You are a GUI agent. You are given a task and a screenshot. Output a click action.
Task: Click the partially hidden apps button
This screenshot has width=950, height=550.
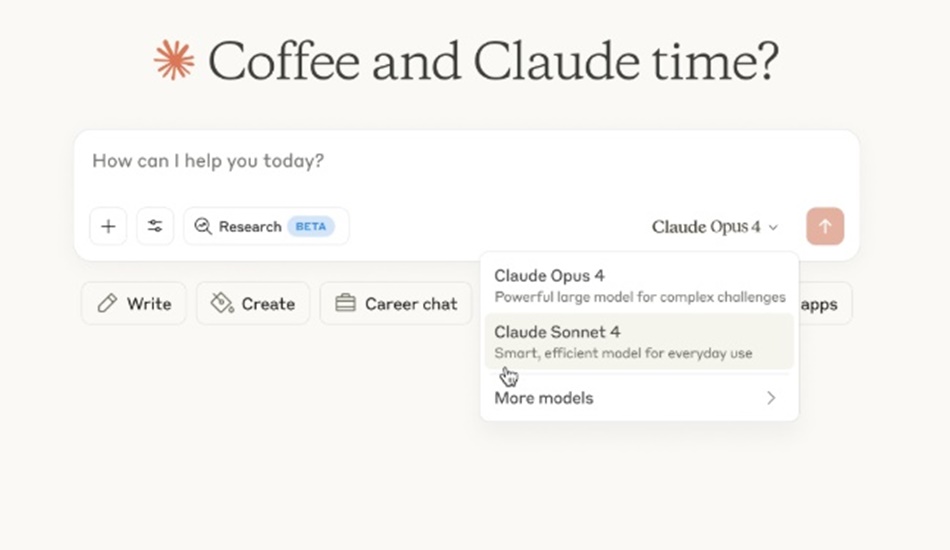[x=826, y=303]
